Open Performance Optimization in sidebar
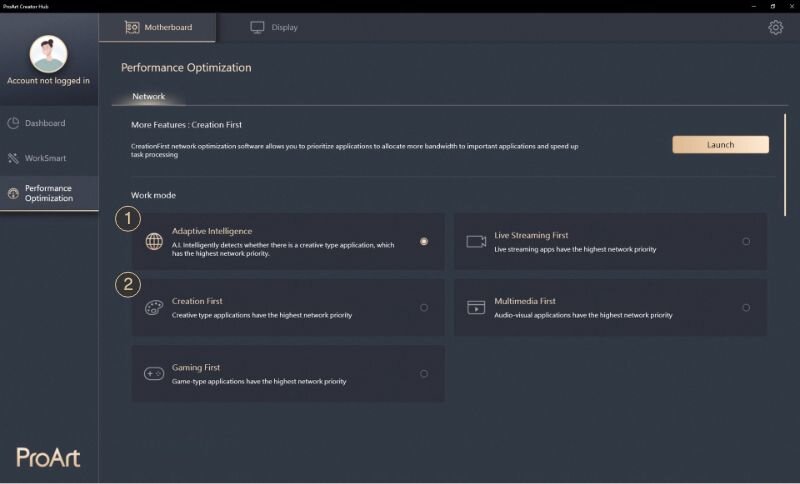The image size is (800, 484). pos(49,193)
